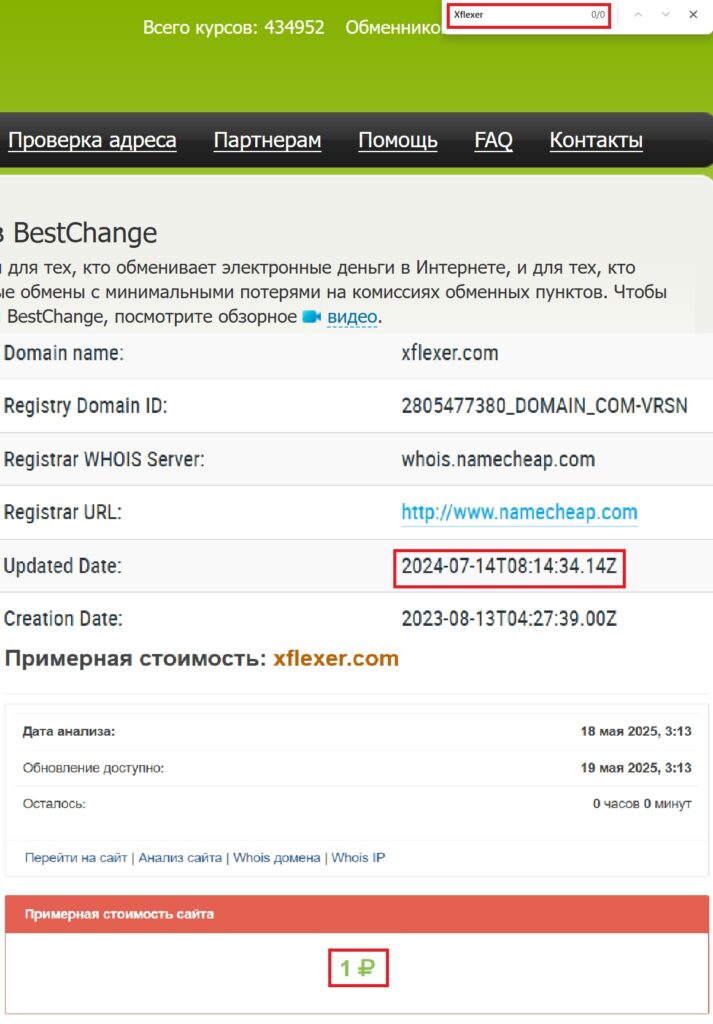The image size is (713, 1024).
Task: Open the Контакты page
Action: pyautogui.click(x=596, y=140)
